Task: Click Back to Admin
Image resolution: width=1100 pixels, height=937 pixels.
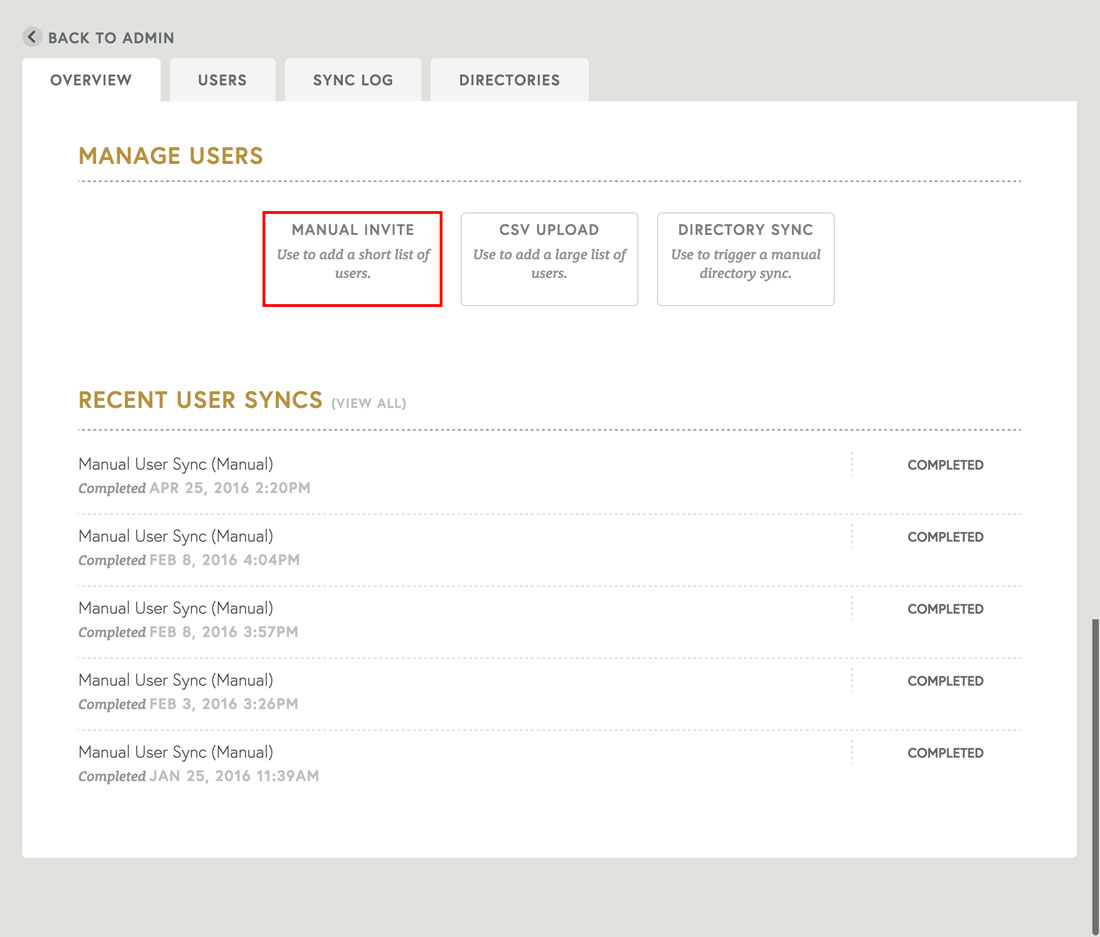Action: 112,37
